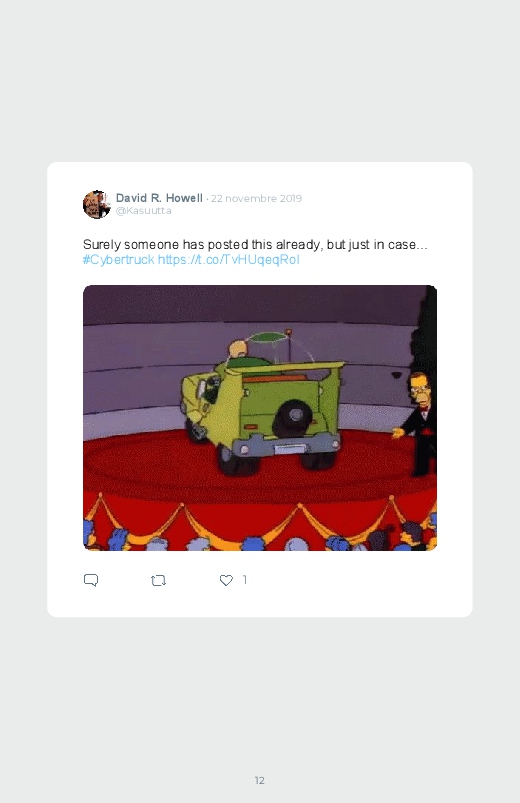
Task: Click the truck's rear license plate
Action: point(289,450)
